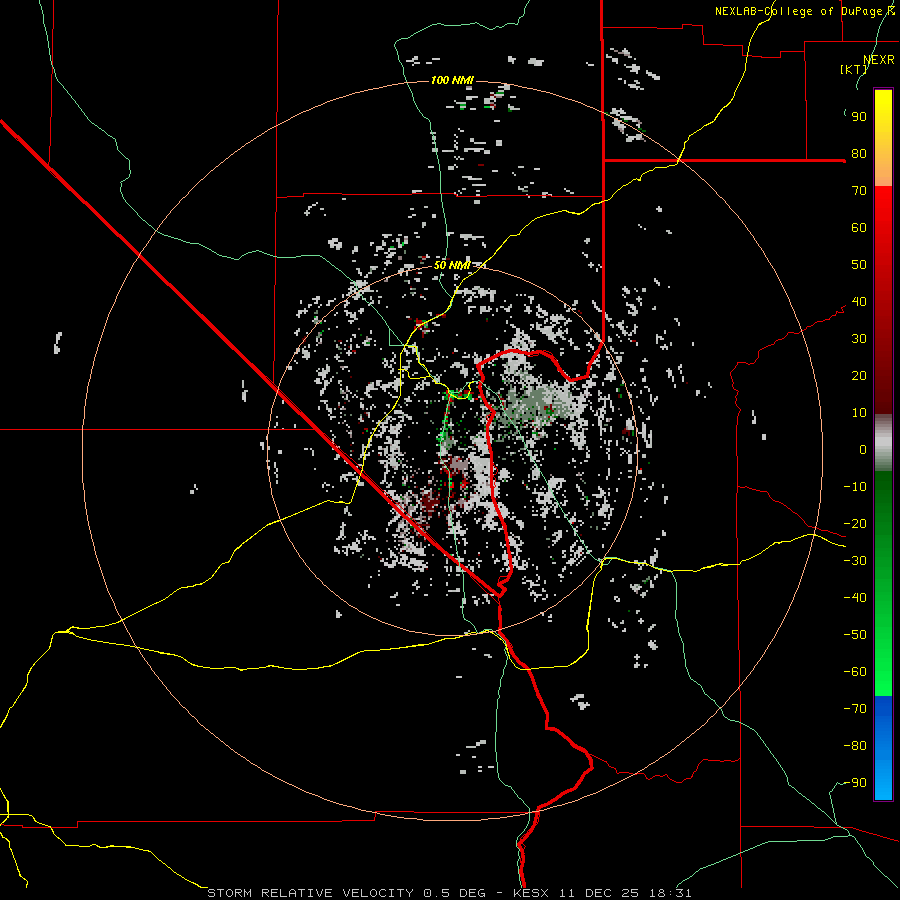The image size is (900, 900).
Task: Click the blue bottom segment of color bar
Action: (x=883, y=747)
